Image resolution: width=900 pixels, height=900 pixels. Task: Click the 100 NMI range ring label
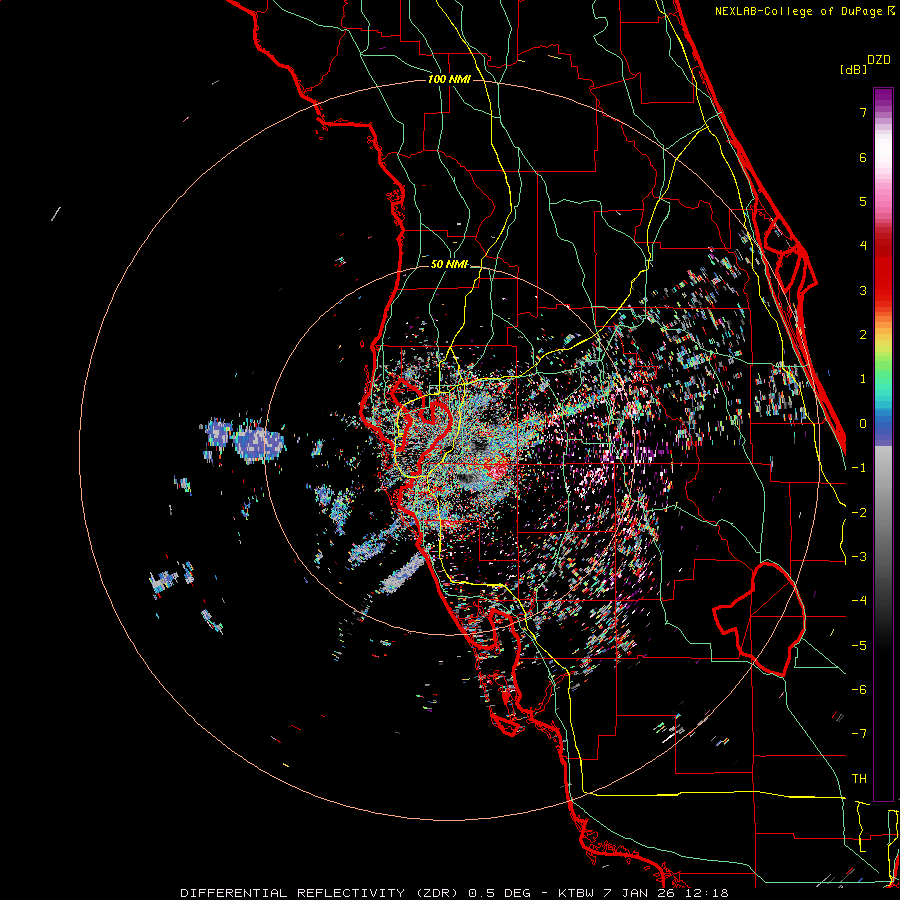coord(449,79)
